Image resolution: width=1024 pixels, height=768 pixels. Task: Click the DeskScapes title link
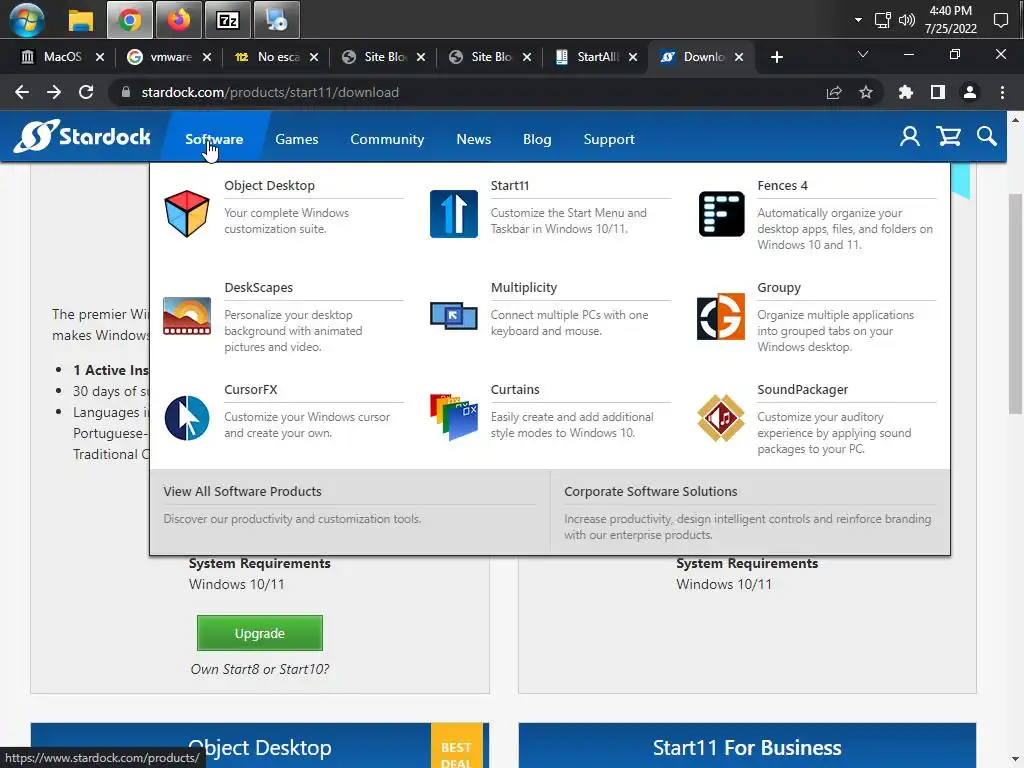259,287
